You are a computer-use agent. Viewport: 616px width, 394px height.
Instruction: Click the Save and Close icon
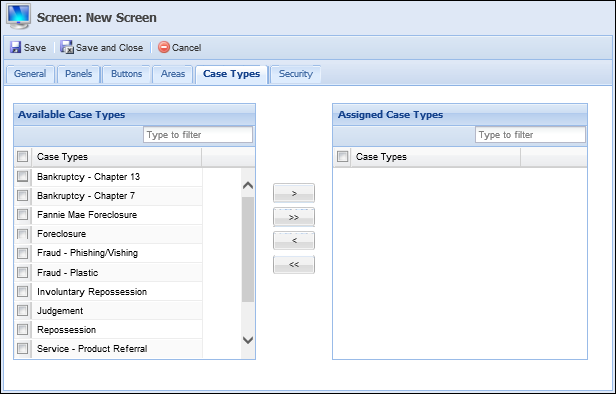tap(67, 47)
